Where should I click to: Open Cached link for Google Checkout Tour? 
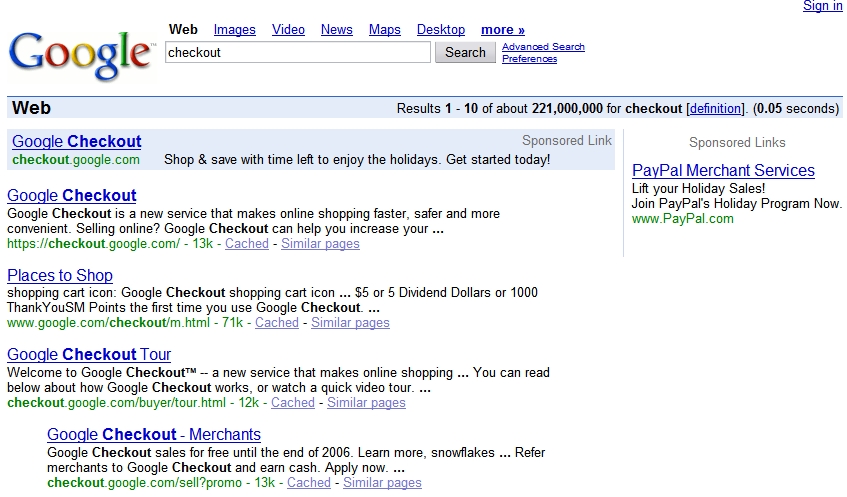(x=293, y=402)
